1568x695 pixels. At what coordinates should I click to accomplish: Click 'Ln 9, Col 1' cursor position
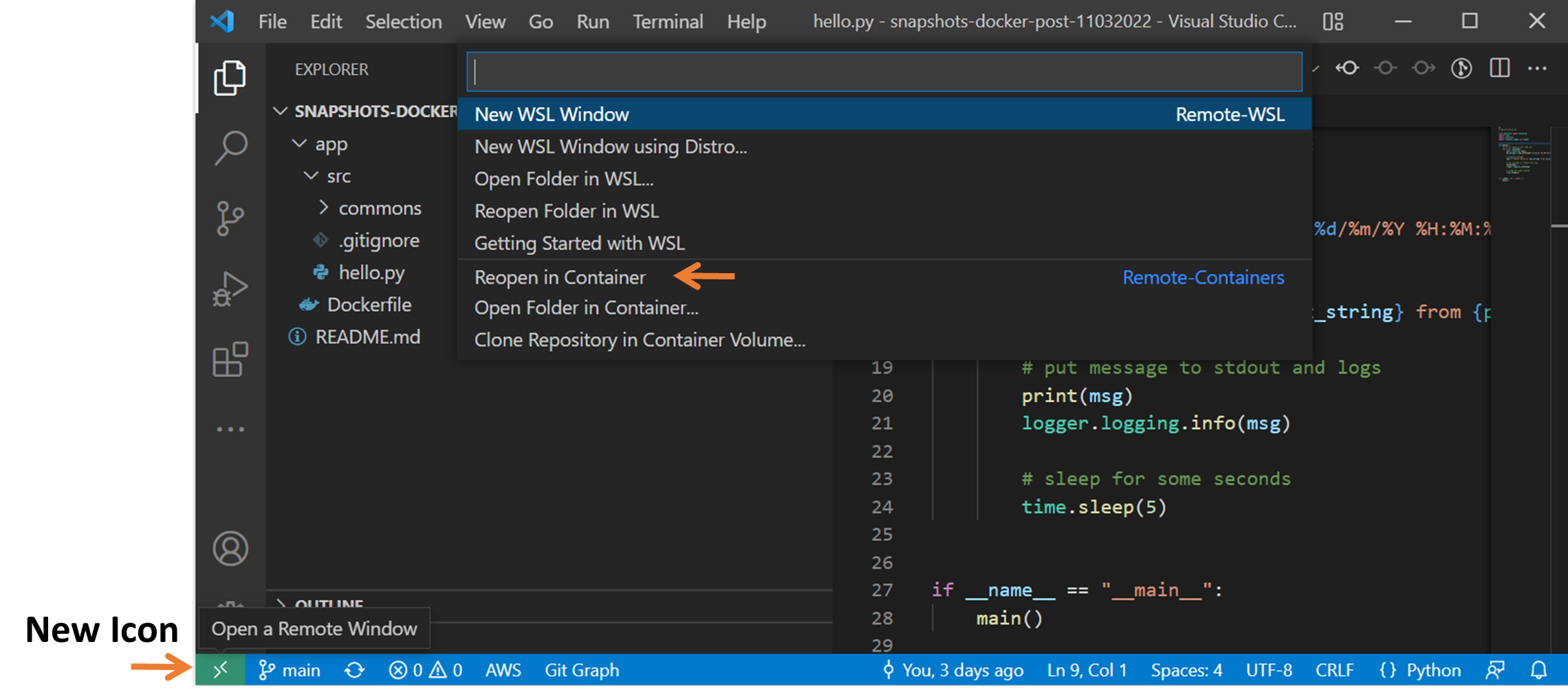coord(1087,670)
